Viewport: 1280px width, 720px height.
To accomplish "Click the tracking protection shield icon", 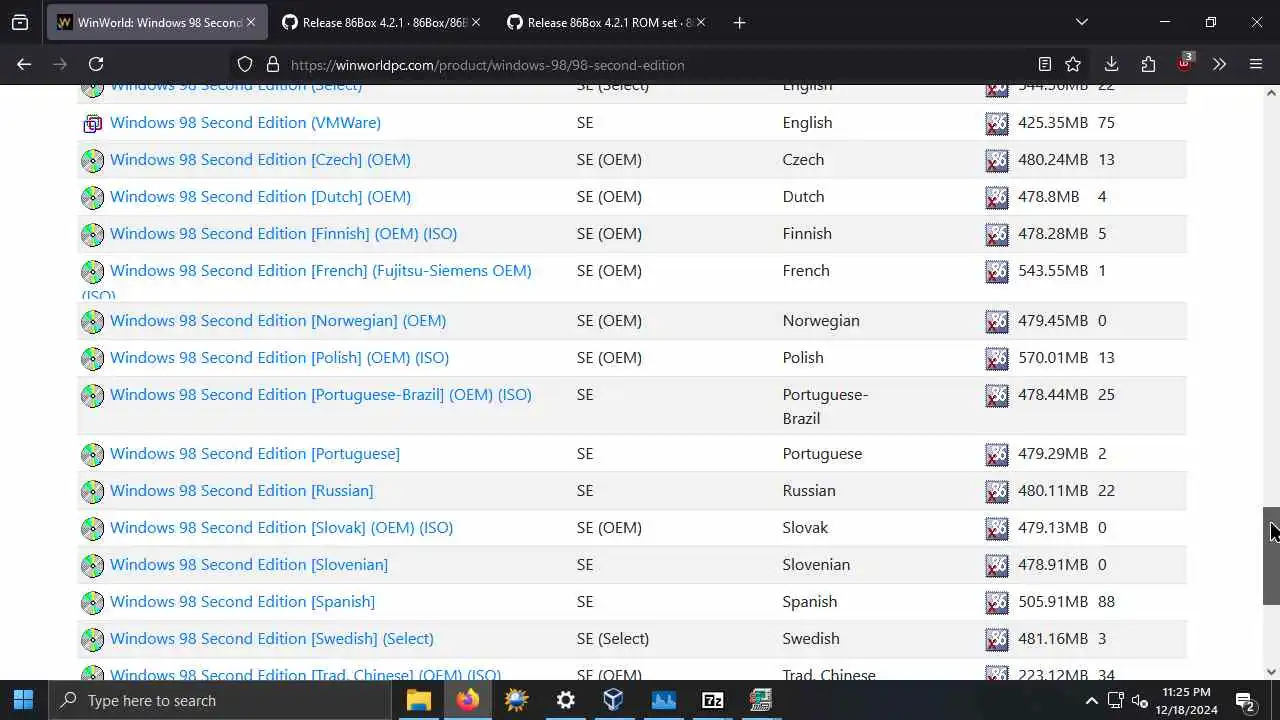I will pyautogui.click(x=245, y=64).
